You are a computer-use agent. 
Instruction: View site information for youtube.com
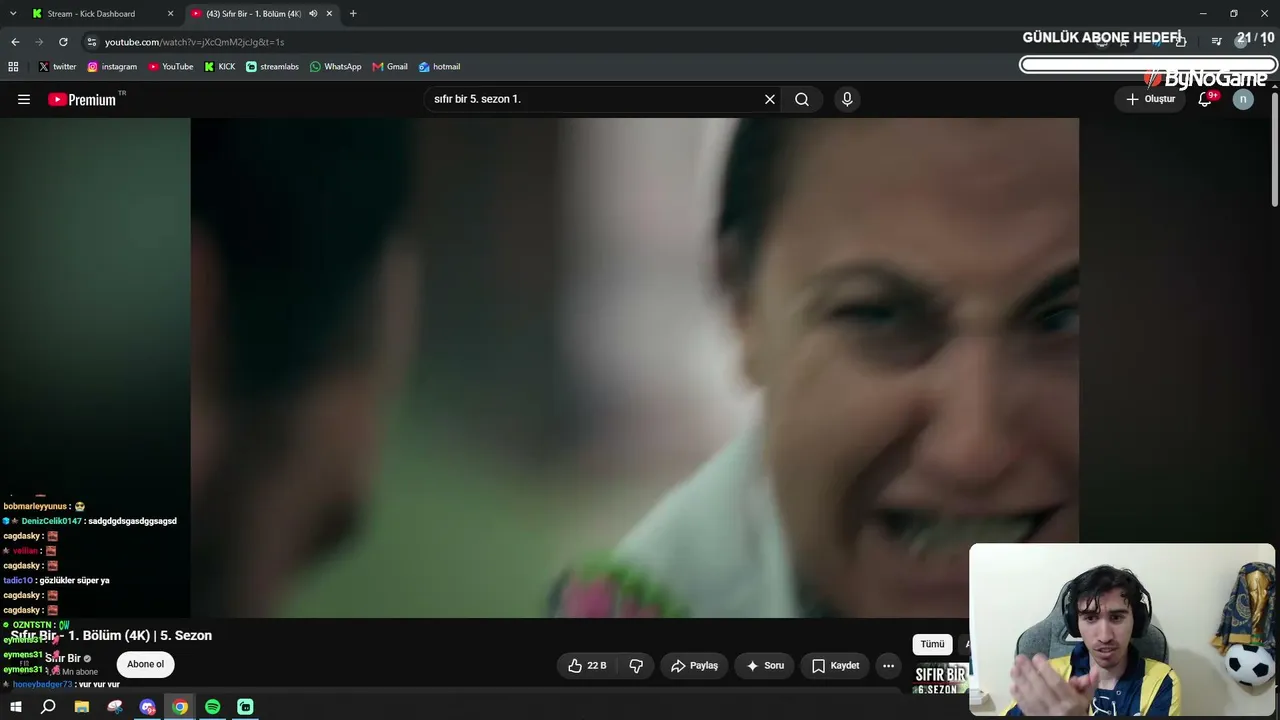[x=92, y=42]
